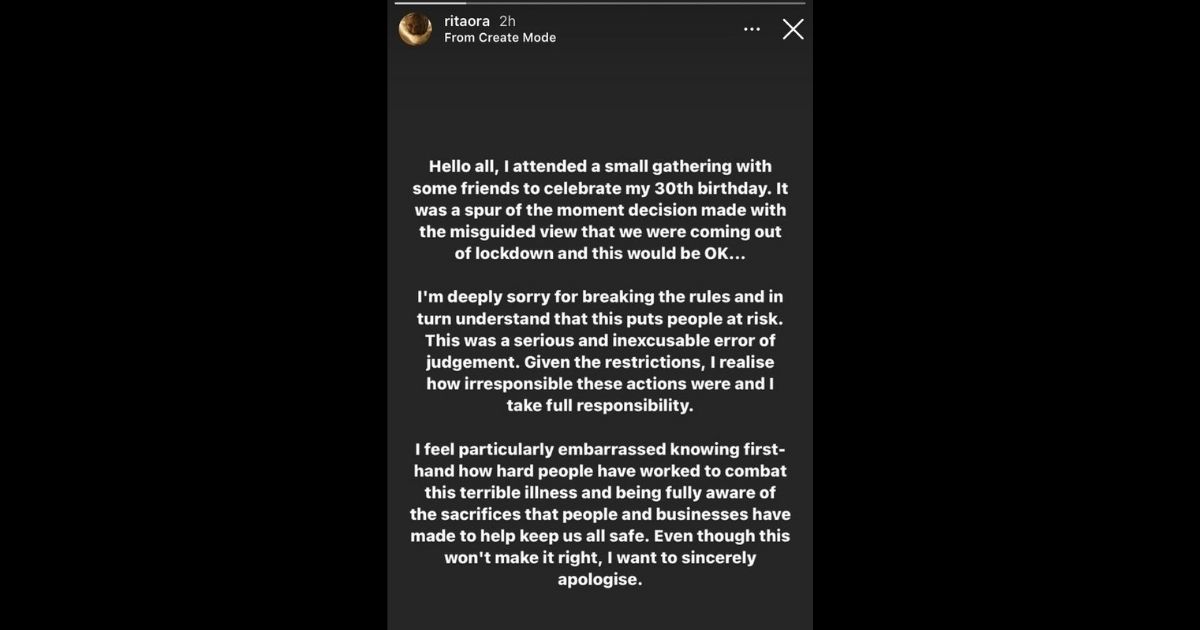Tap the 'I'm deeply sorry' line
Viewport: 1200px width, 630px height.
(x=600, y=297)
